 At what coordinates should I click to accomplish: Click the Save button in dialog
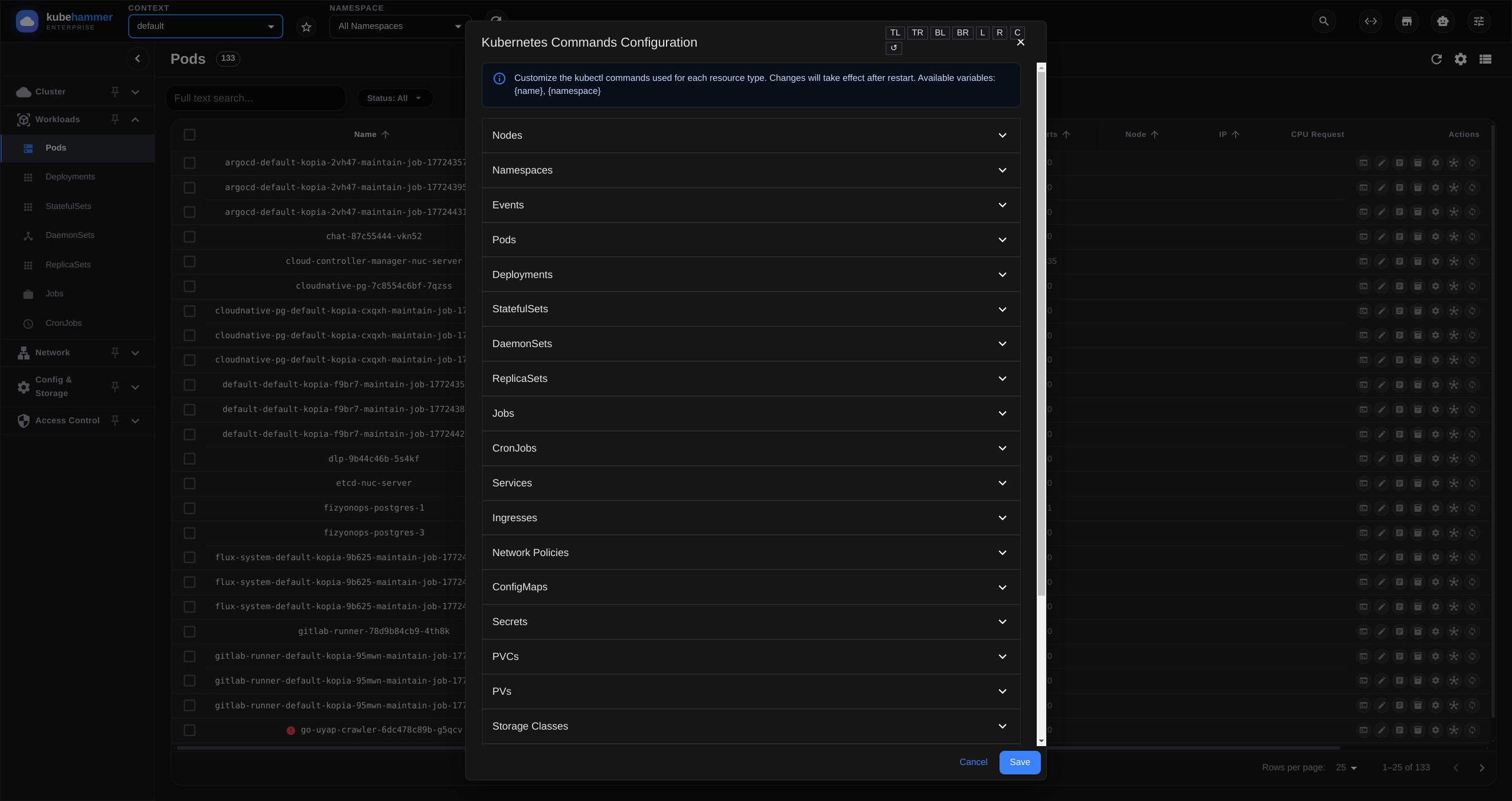pyautogui.click(x=1020, y=762)
